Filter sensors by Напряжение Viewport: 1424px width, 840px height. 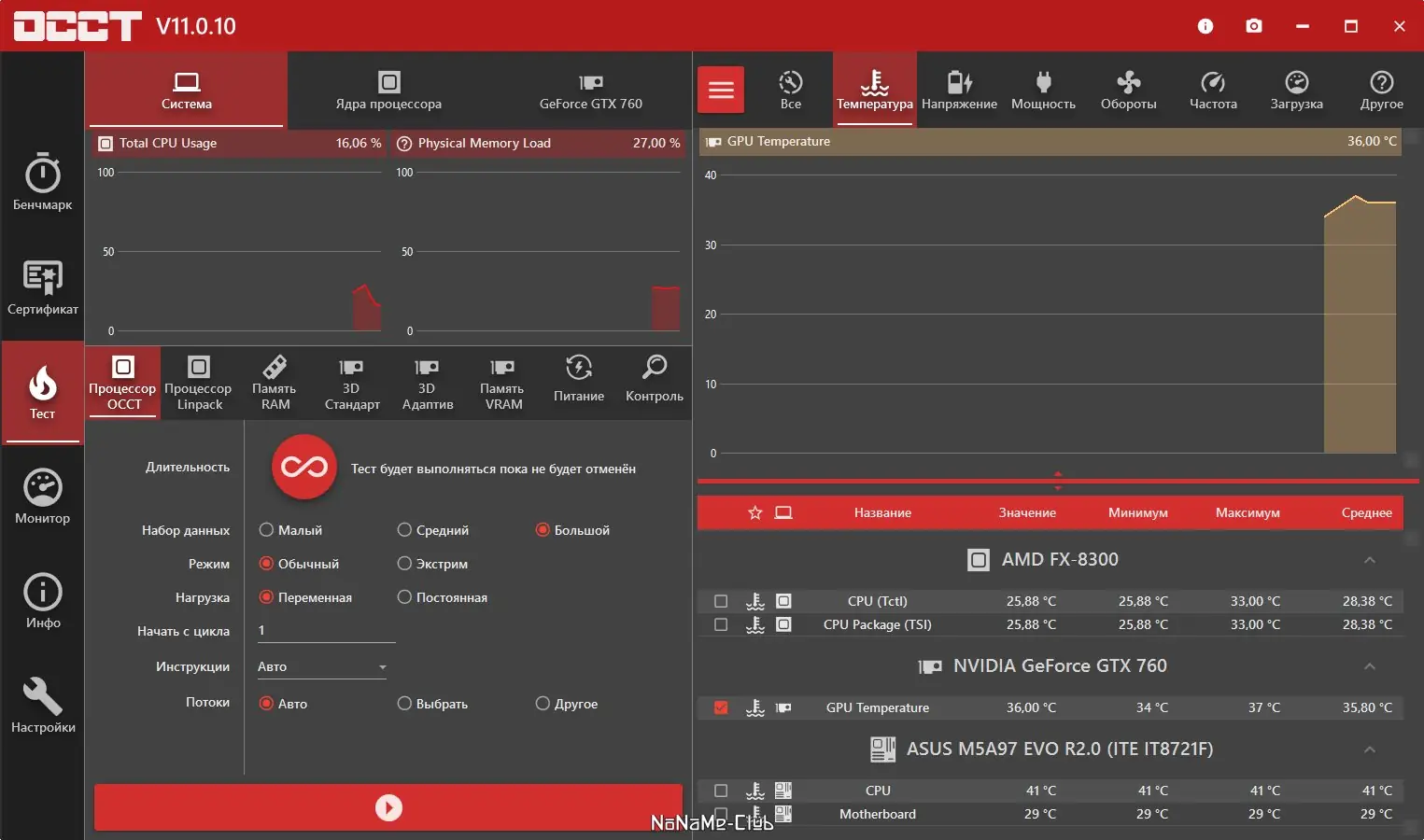point(959,90)
